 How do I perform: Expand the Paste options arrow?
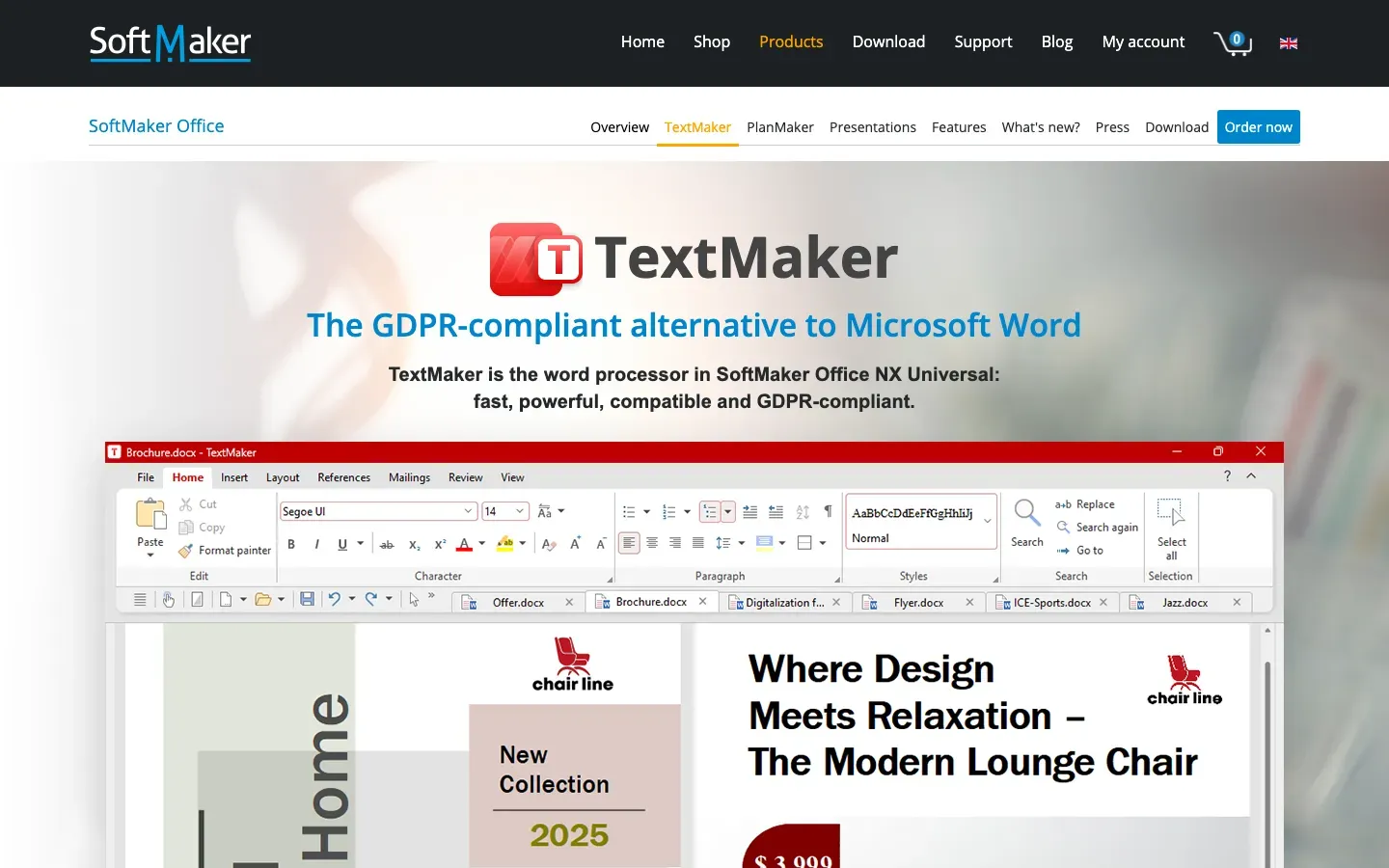[x=150, y=555]
